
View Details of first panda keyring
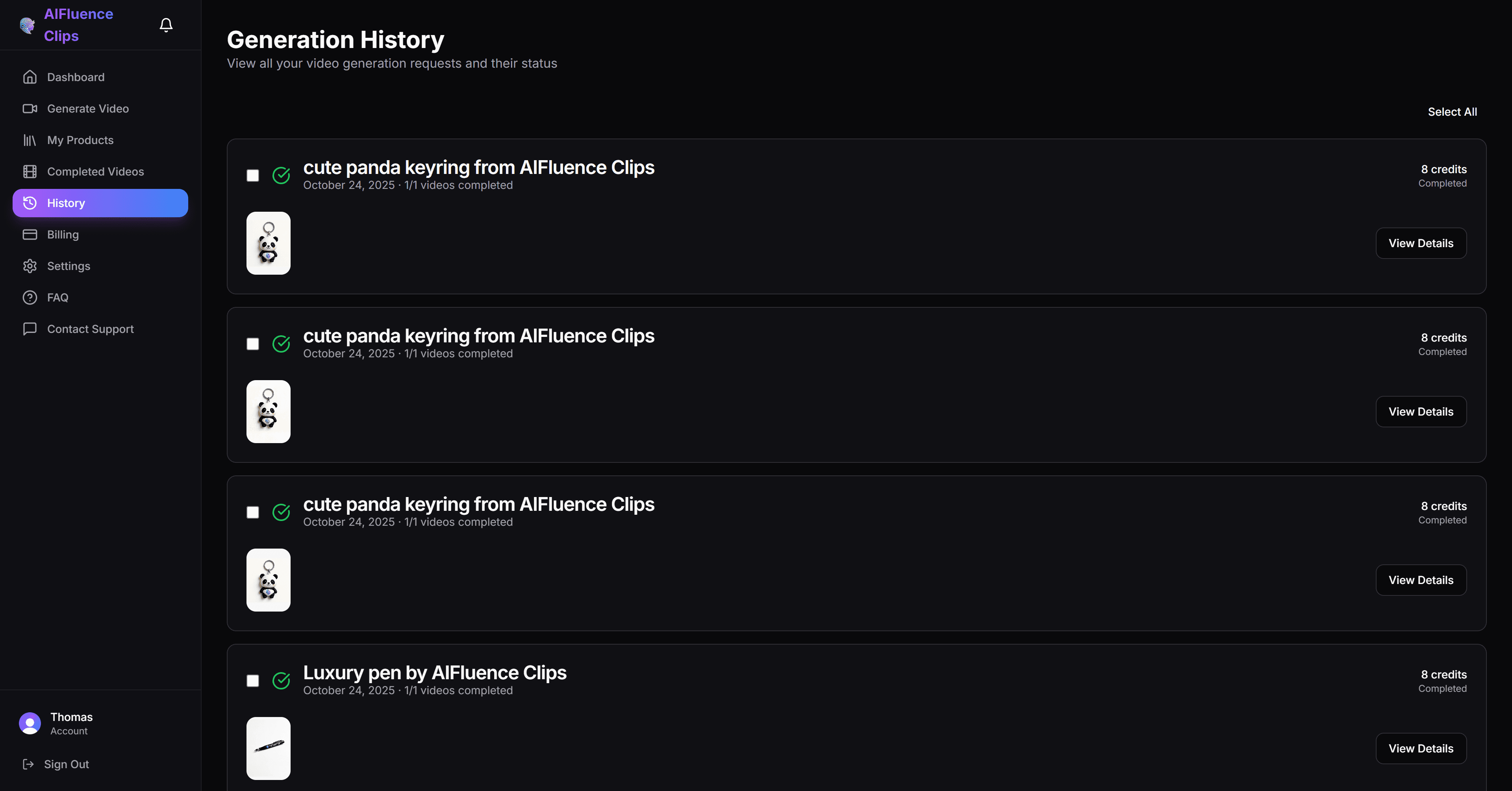(x=1420, y=243)
